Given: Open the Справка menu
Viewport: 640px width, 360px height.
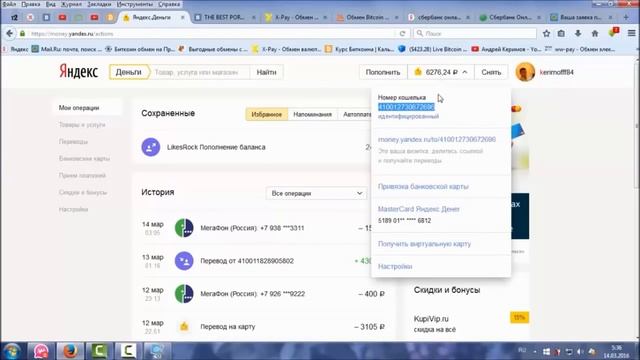Looking at the screenshot, I should (169, 4).
